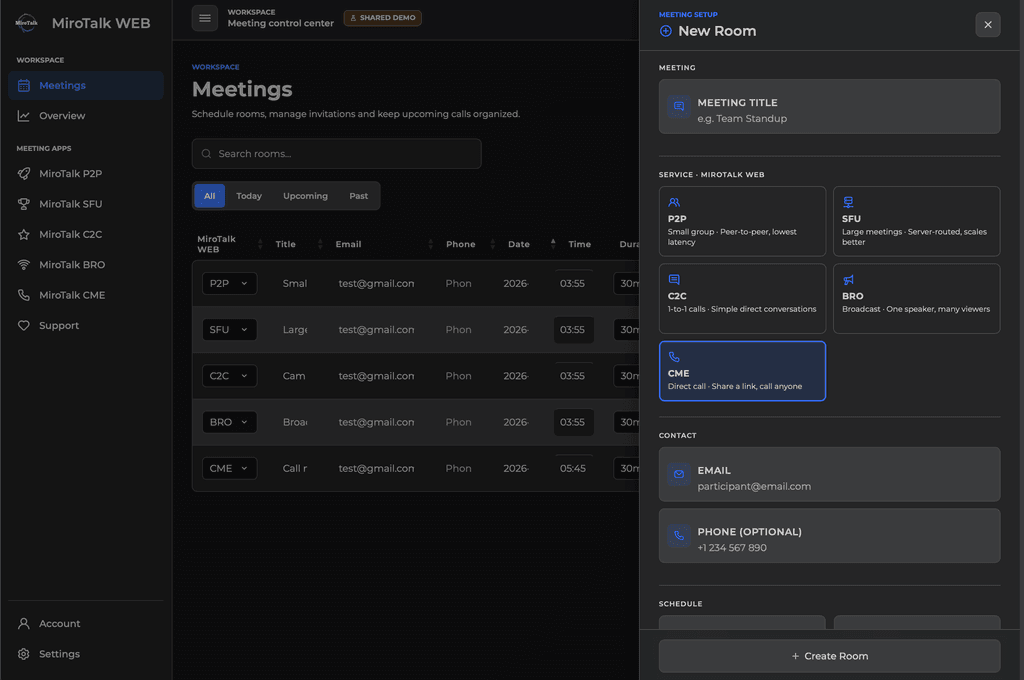Select the BRO service card
Viewport: 1024px width, 680px height.
pyautogui.click(x=917, y=299)
